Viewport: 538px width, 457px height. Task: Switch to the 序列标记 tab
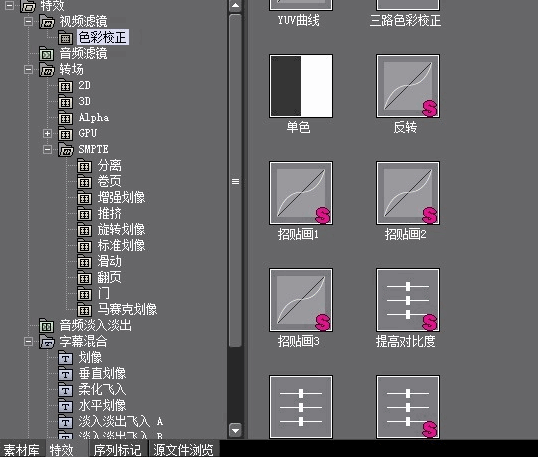pyautogui.click(x=118, y=450)
